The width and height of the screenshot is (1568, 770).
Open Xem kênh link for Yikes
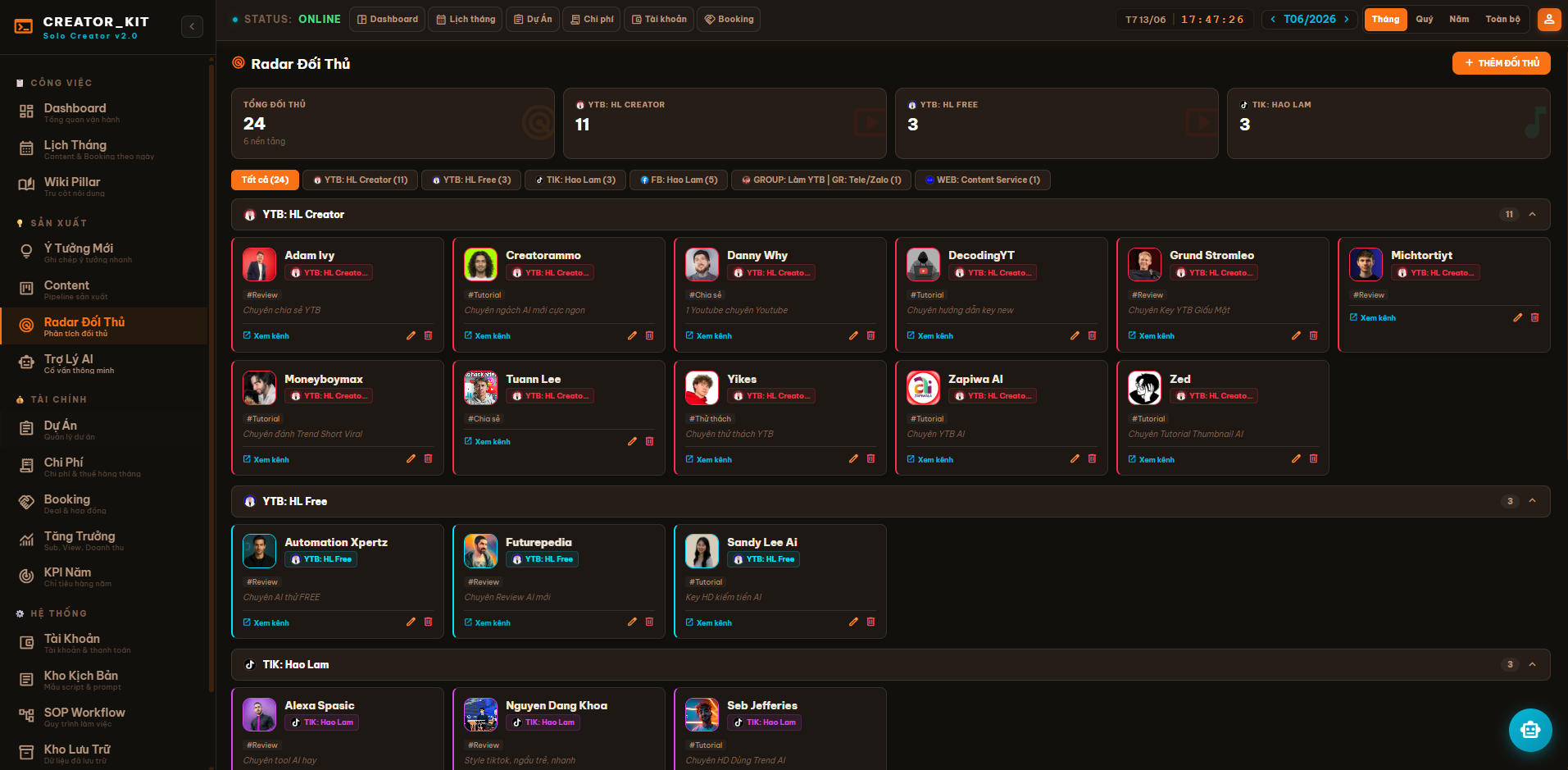coord(709,459)
